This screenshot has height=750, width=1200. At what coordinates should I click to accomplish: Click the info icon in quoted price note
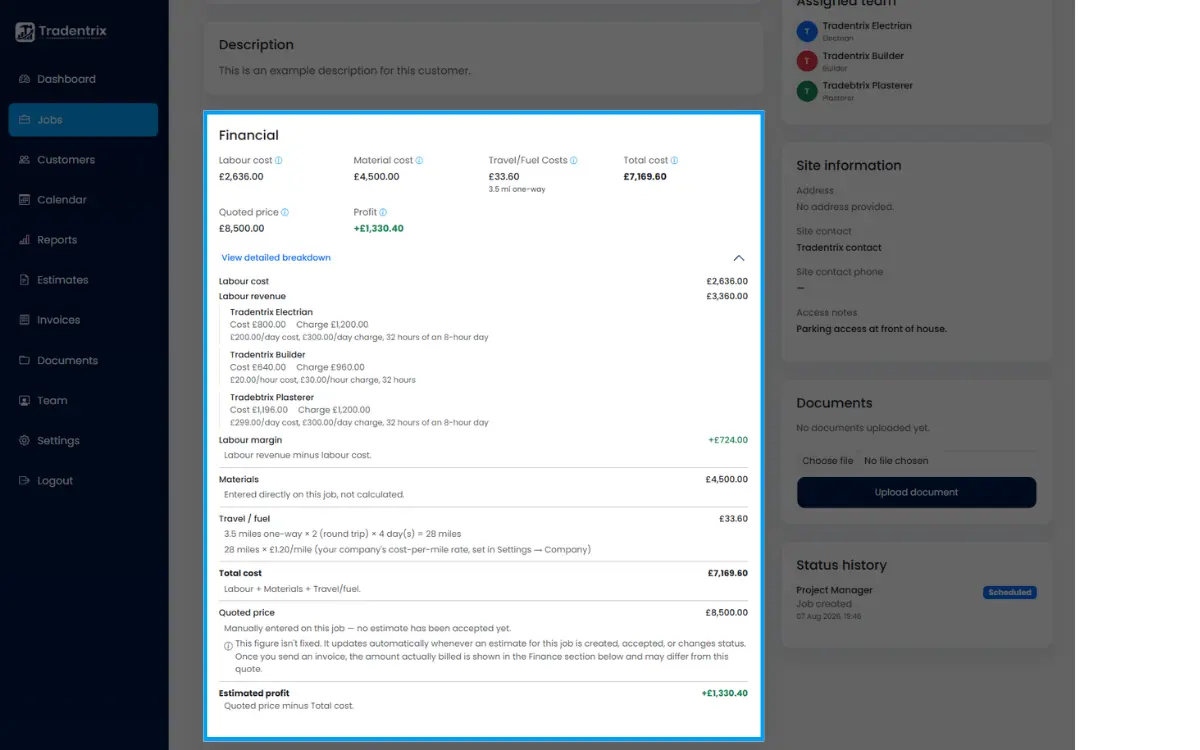pos(228,645)
